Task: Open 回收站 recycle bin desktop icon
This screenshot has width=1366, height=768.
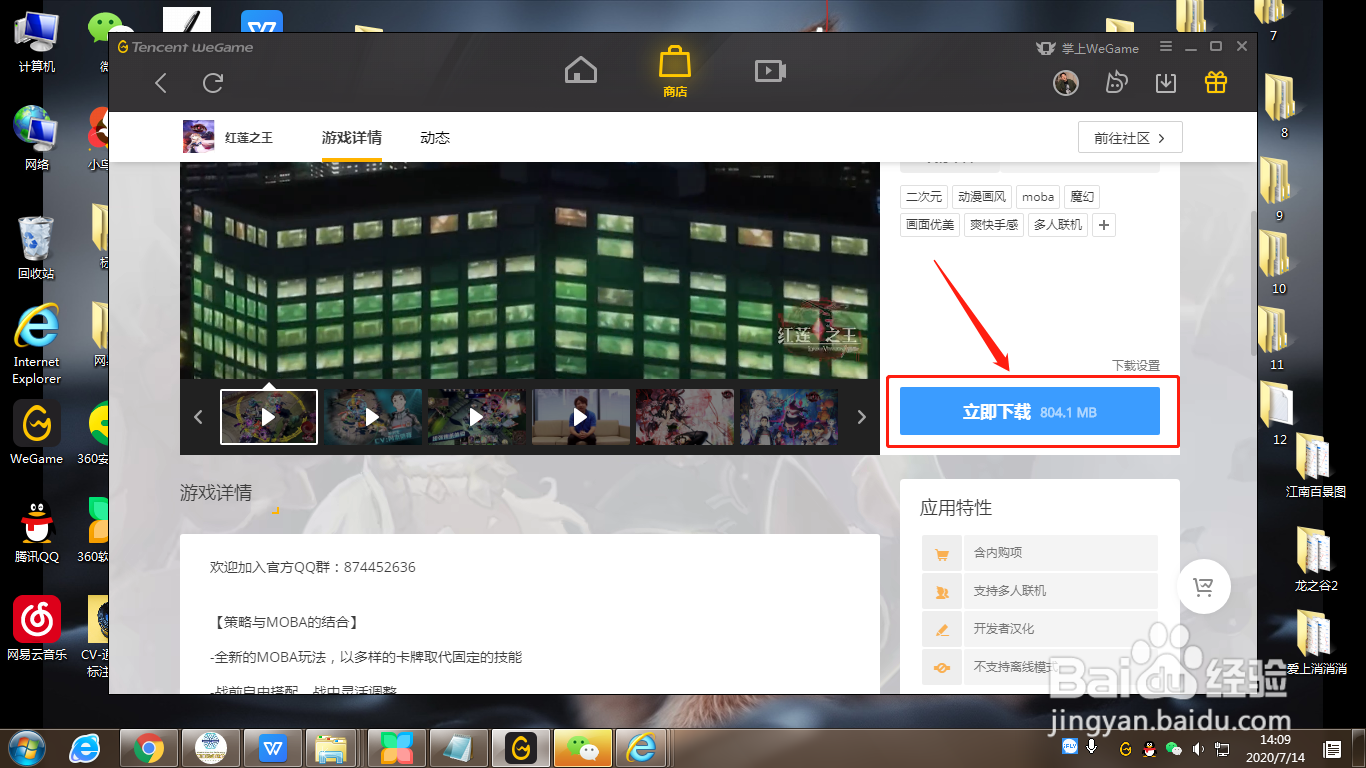Action: click(36, 248)
